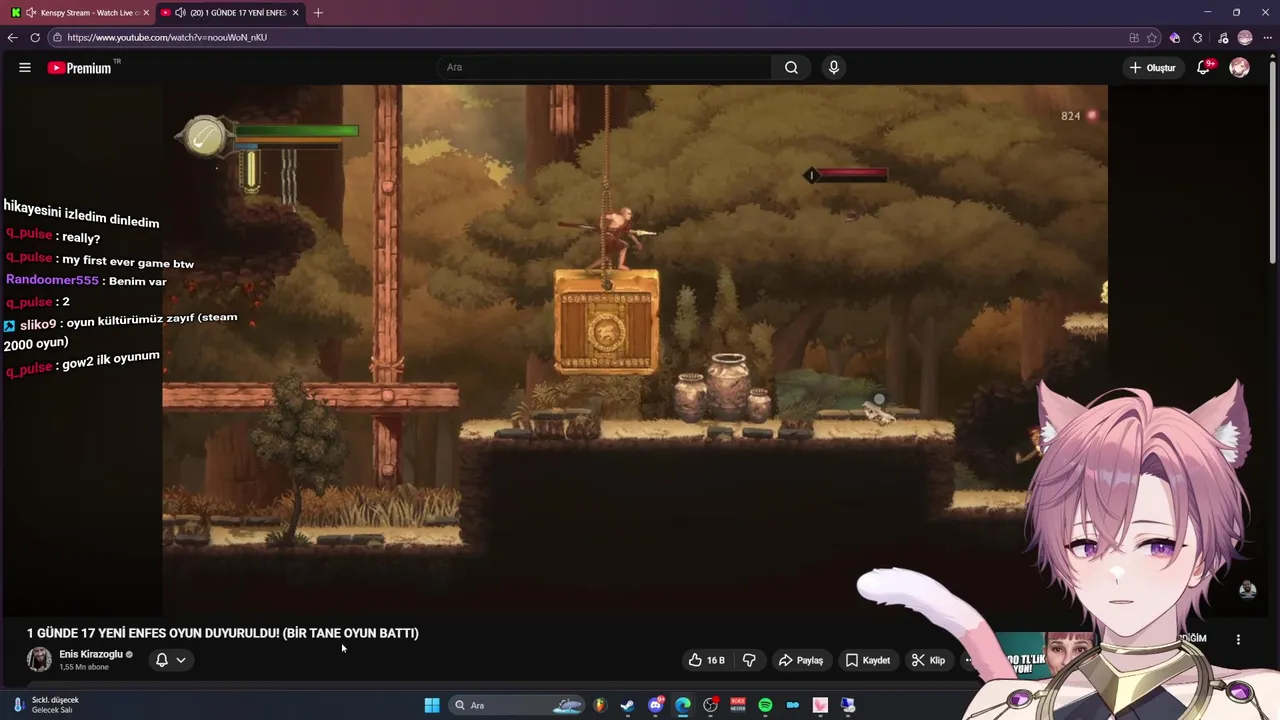The height and width of the screenshot is (720, 1280).
Task: Click the purple wallet extension icon
Action: 1175,37
